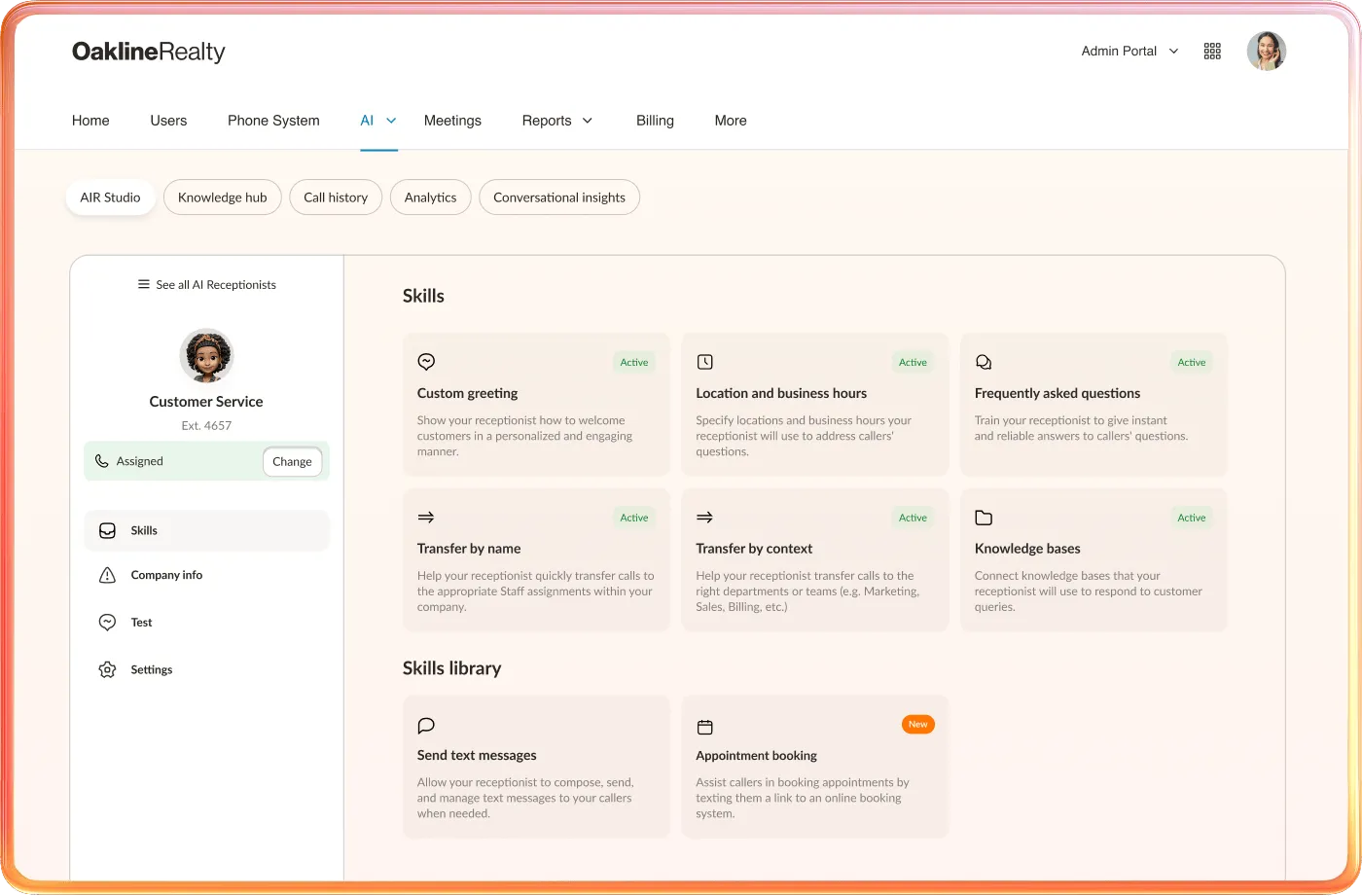This screenshot has width=1362, height=896.
Task: Collapse the AI navigation chevron
Action: pyautogui.click(x=392, y=121)
